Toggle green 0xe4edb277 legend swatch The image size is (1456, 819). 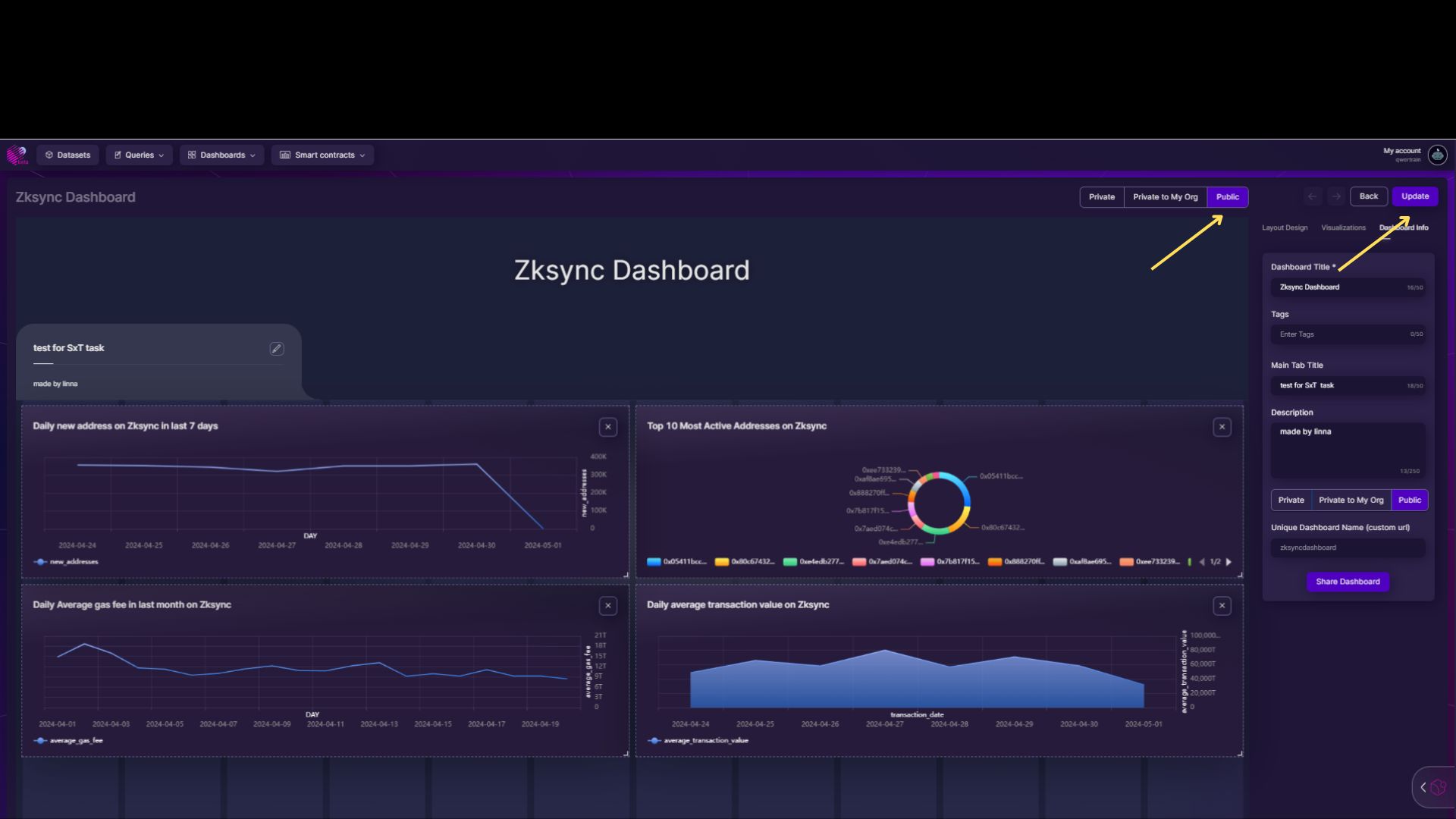pos(790,562)
